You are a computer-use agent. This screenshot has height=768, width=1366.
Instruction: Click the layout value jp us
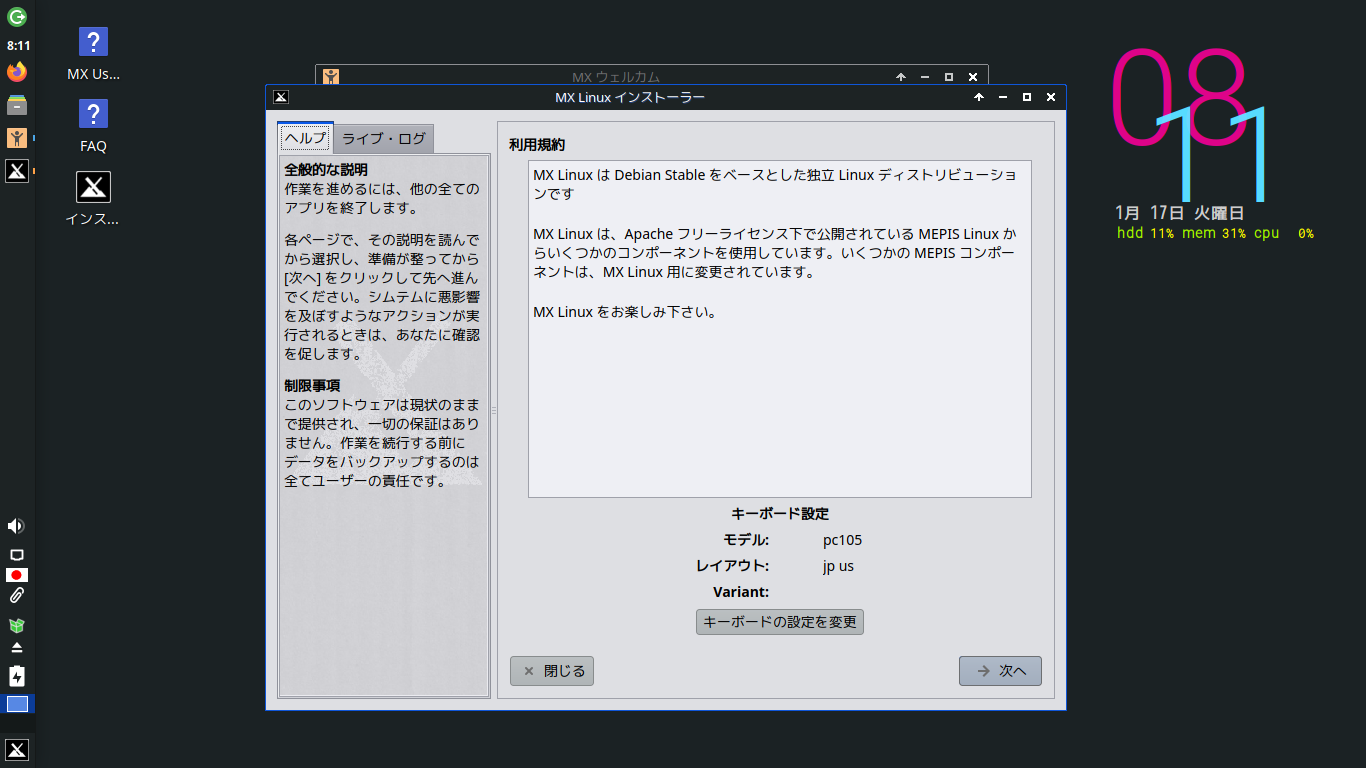tap(838, 566)
